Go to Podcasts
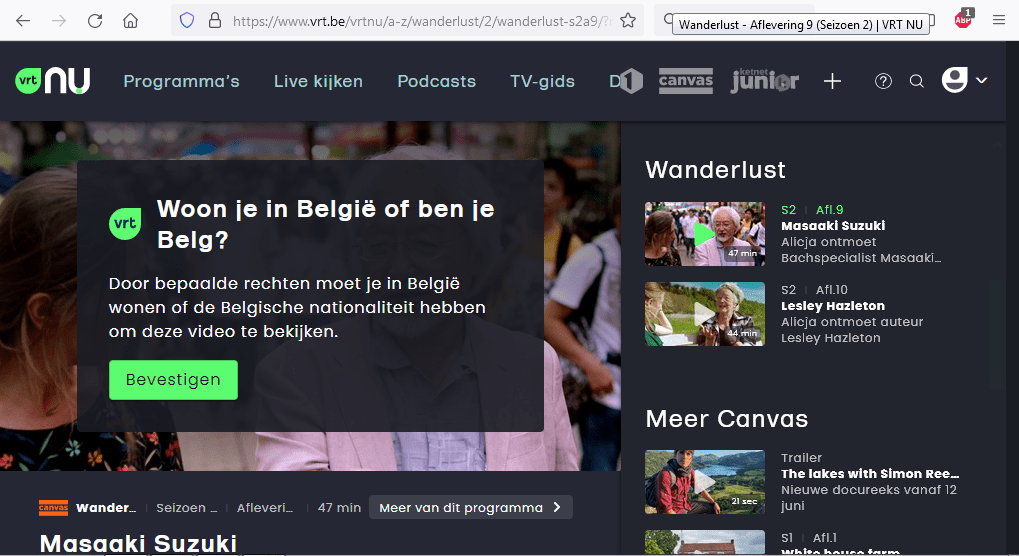This screenshot has height=556, width=1019. [437, 81]
